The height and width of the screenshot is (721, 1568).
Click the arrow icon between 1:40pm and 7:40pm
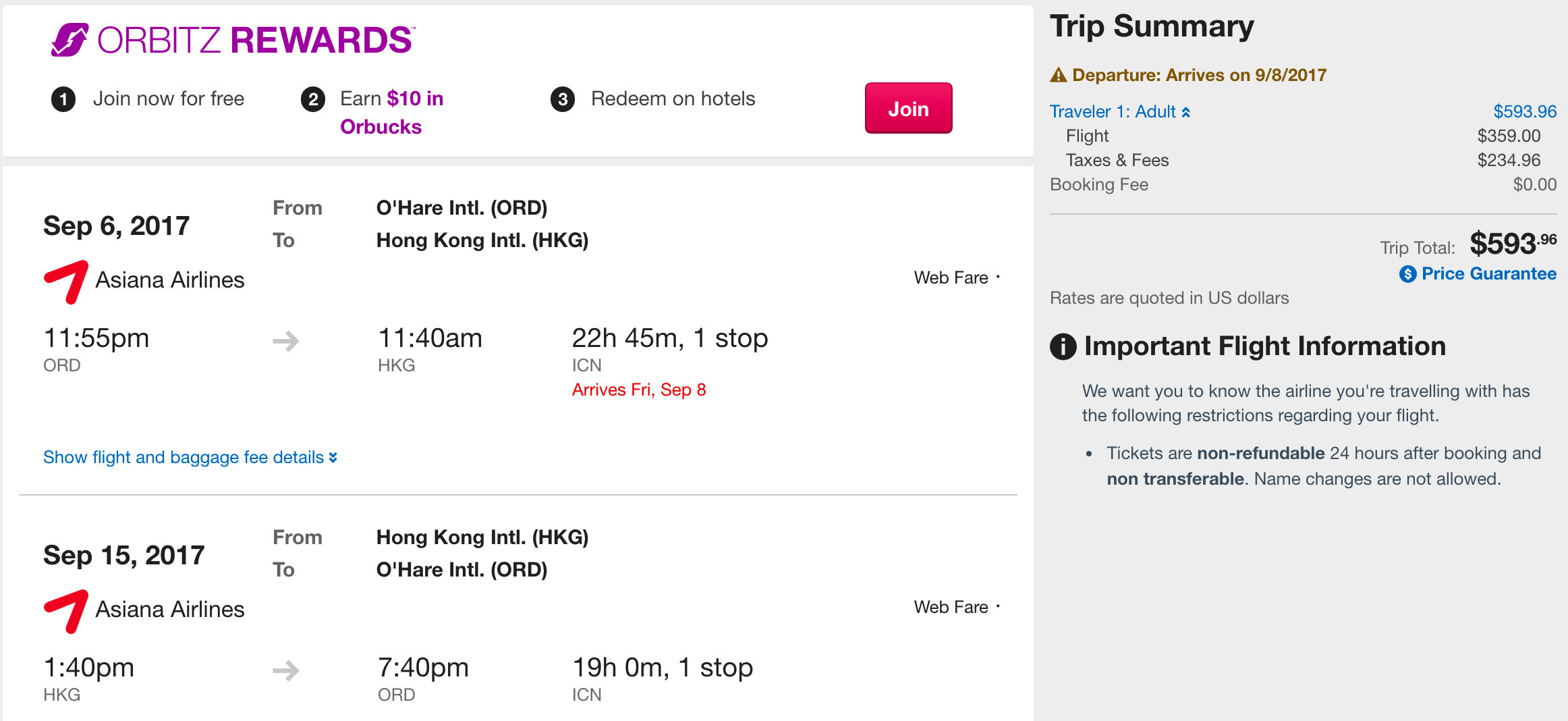286,670
